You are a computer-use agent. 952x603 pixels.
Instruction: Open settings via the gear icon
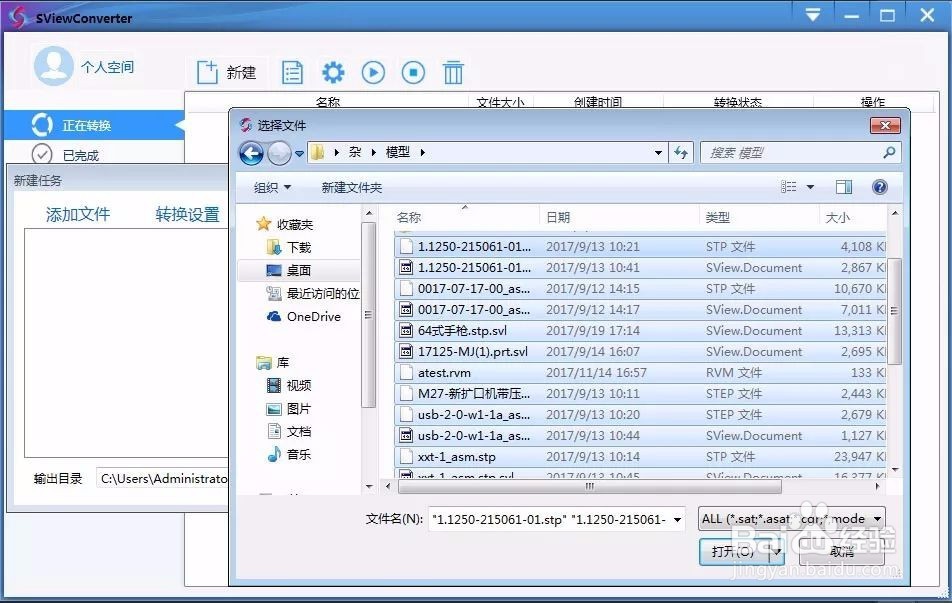(x=333, y=71)
